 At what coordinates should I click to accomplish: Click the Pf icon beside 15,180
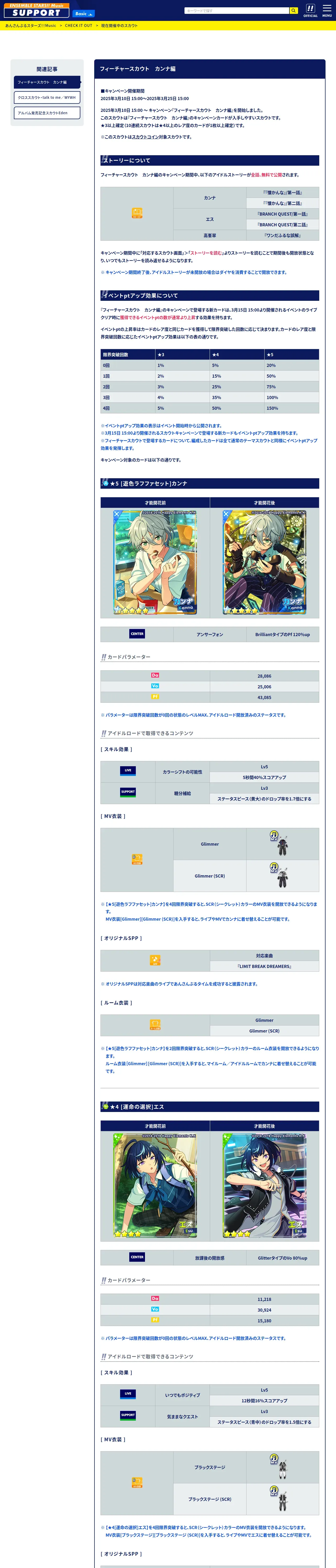pos(155,1320)
